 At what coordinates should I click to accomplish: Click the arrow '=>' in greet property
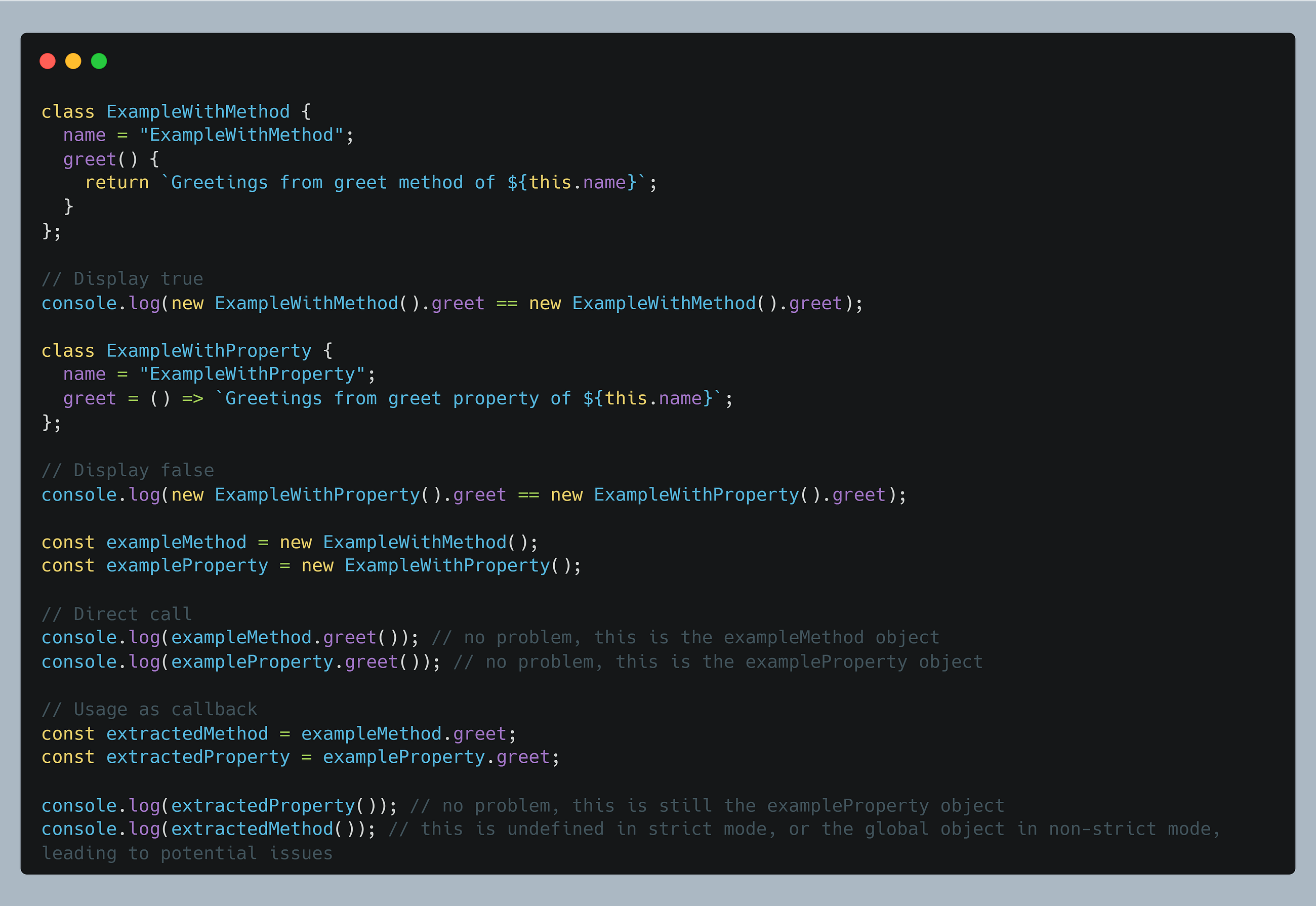[x=192, y=398]
